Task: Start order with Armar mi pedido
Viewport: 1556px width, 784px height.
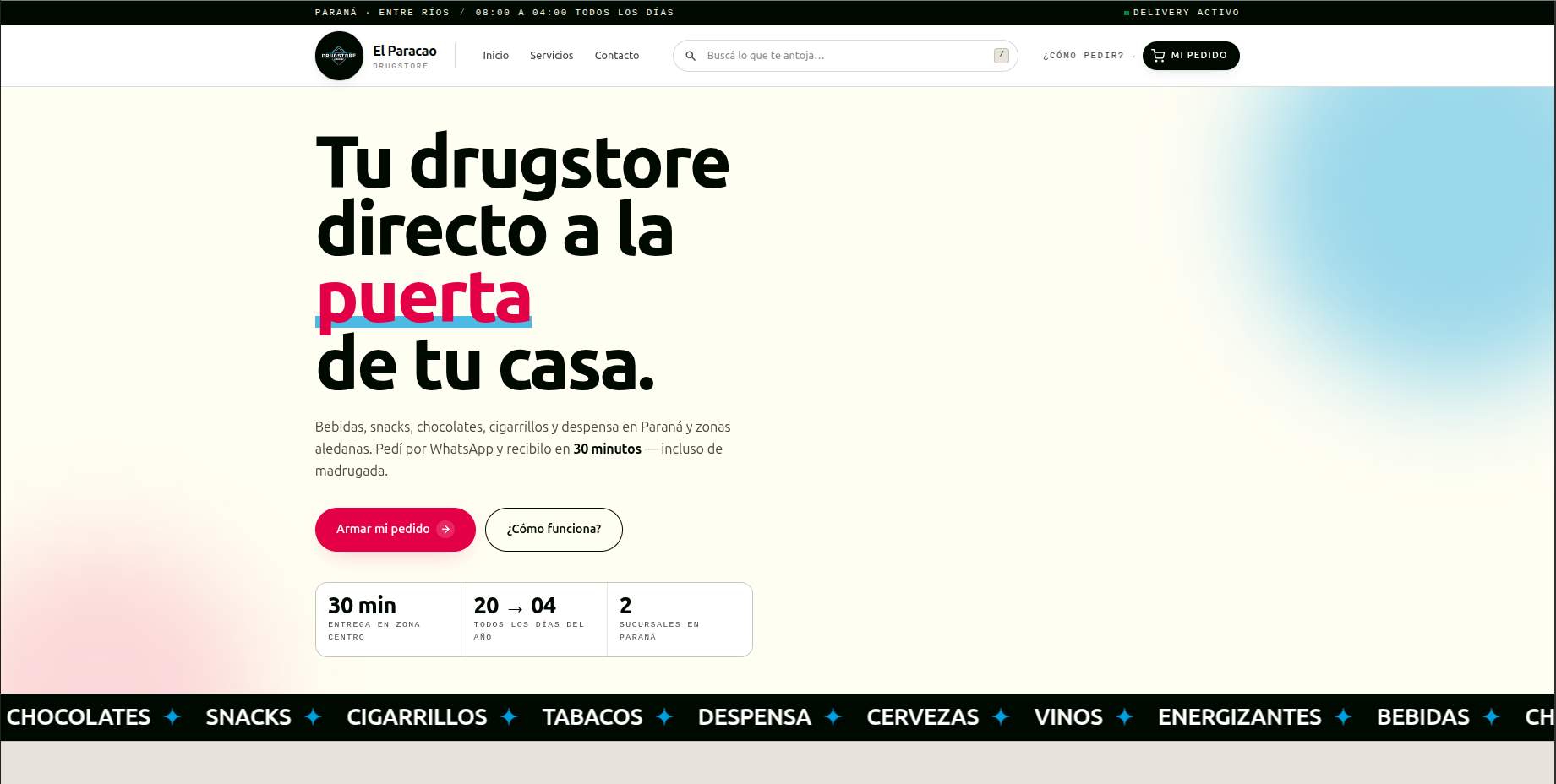Action: coord(396,530)
